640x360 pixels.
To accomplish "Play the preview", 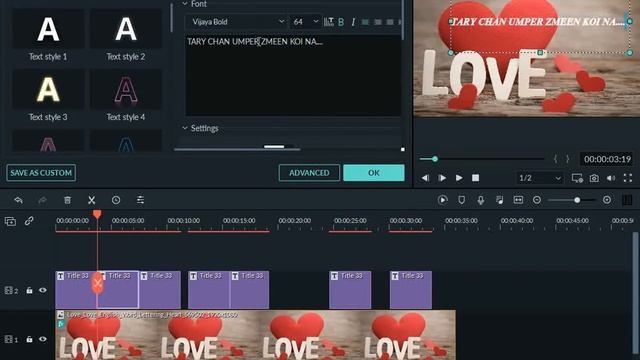I will [459, 178].
